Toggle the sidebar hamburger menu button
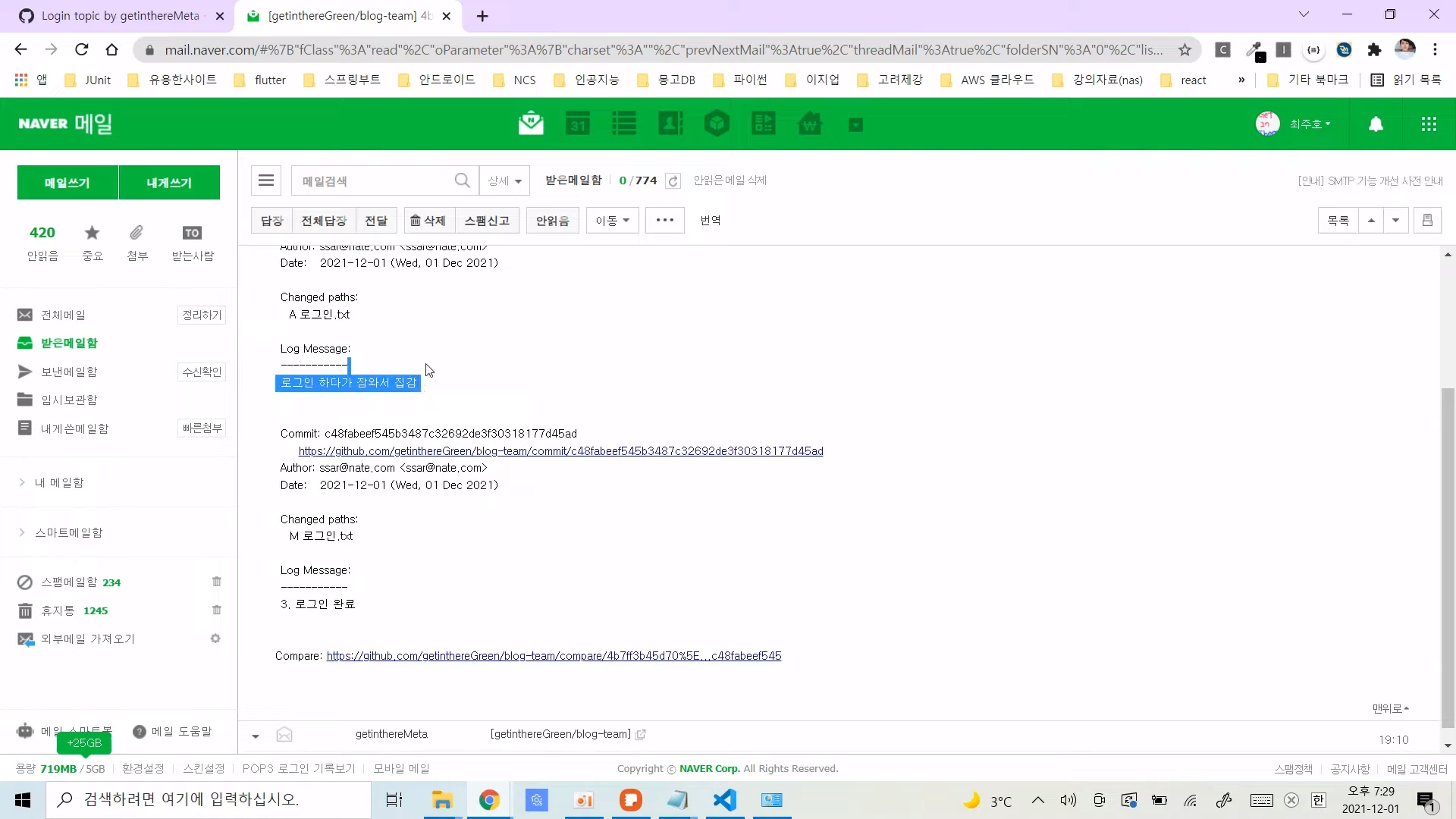 coord(266,180)
